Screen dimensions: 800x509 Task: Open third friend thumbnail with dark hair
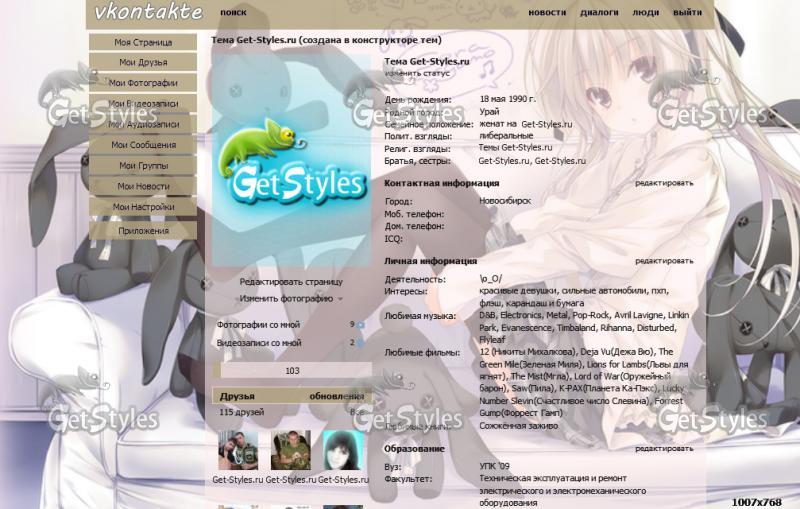tap(343, 450)
